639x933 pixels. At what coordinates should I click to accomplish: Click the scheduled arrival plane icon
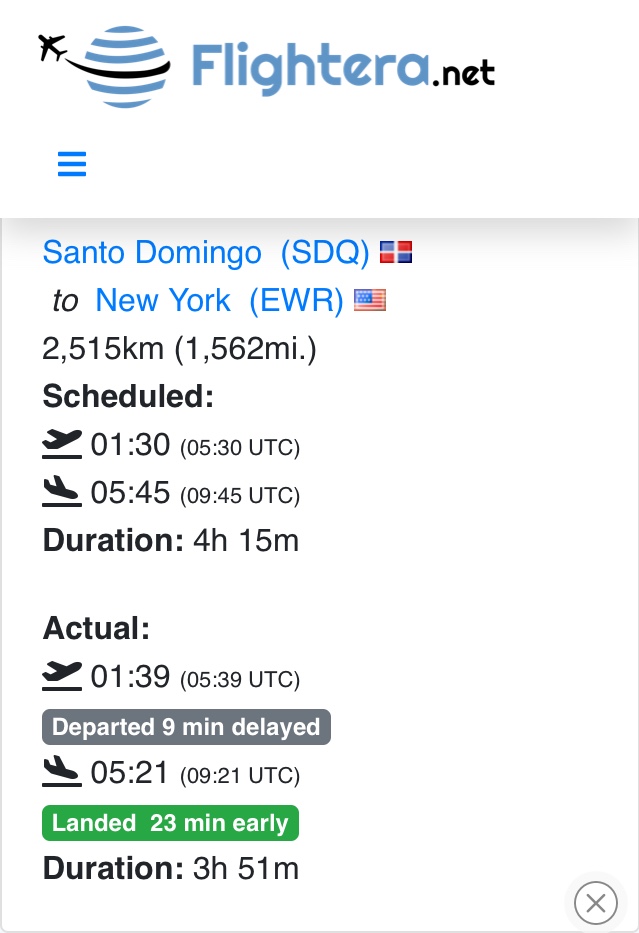click(x=62, y=493)
